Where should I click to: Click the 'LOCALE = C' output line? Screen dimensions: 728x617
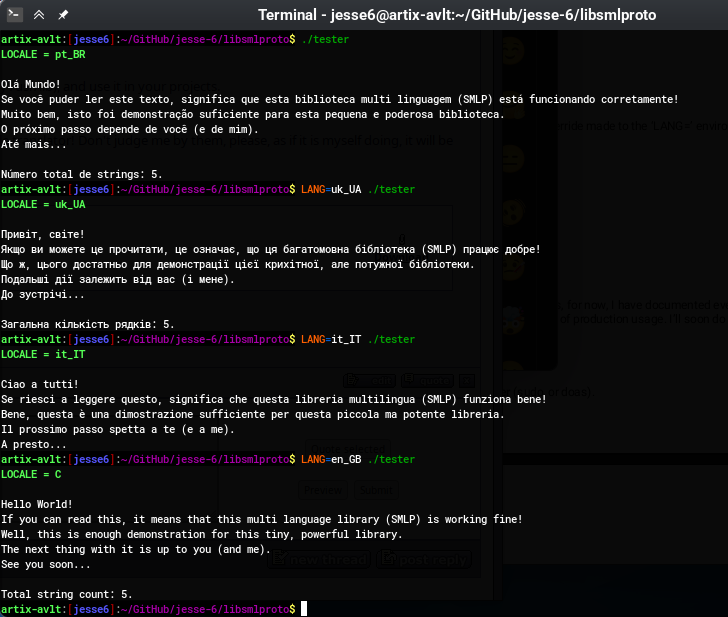coord(31,474)
